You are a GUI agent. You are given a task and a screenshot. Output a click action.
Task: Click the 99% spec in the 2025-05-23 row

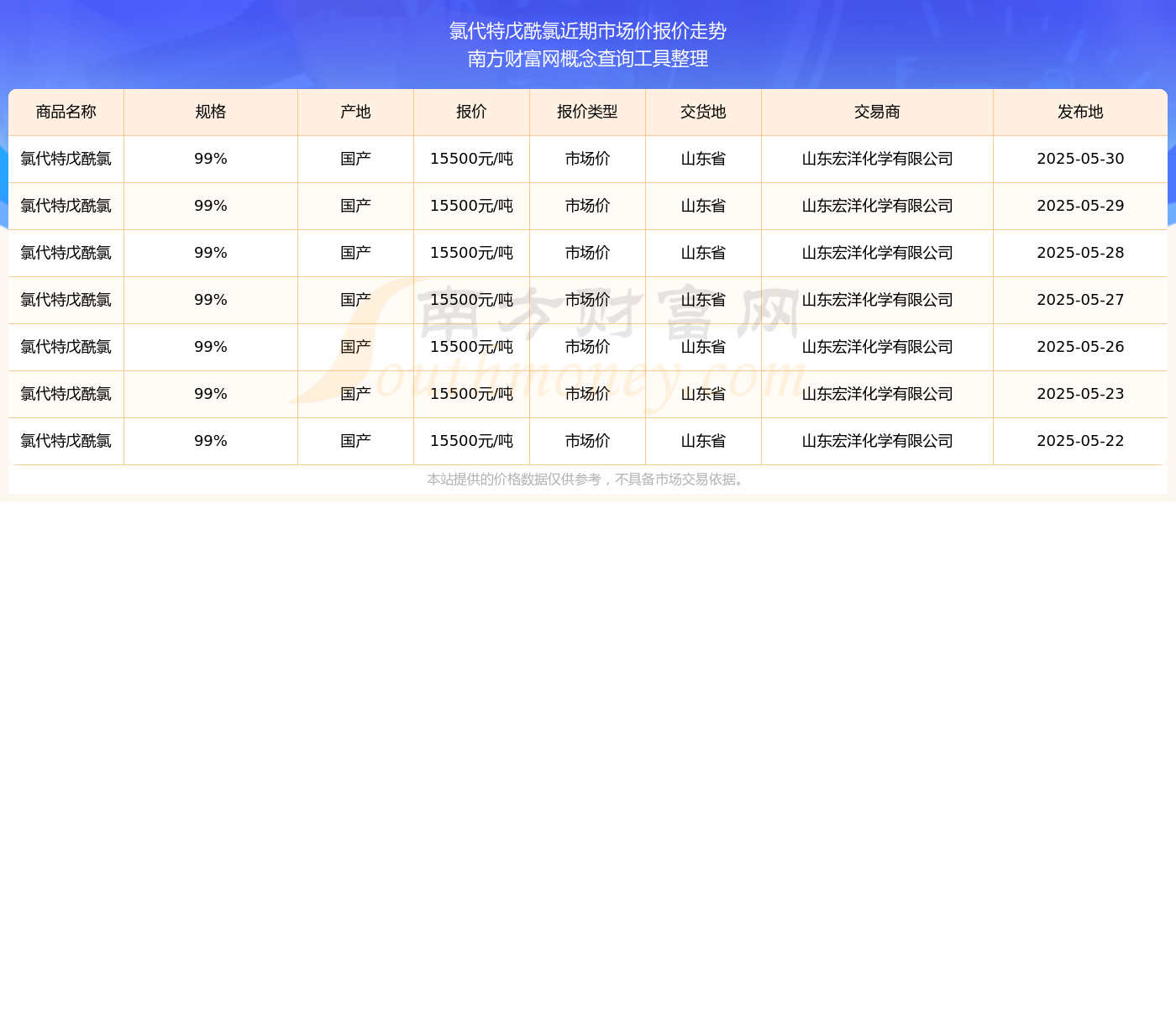[x=211, y=394]
